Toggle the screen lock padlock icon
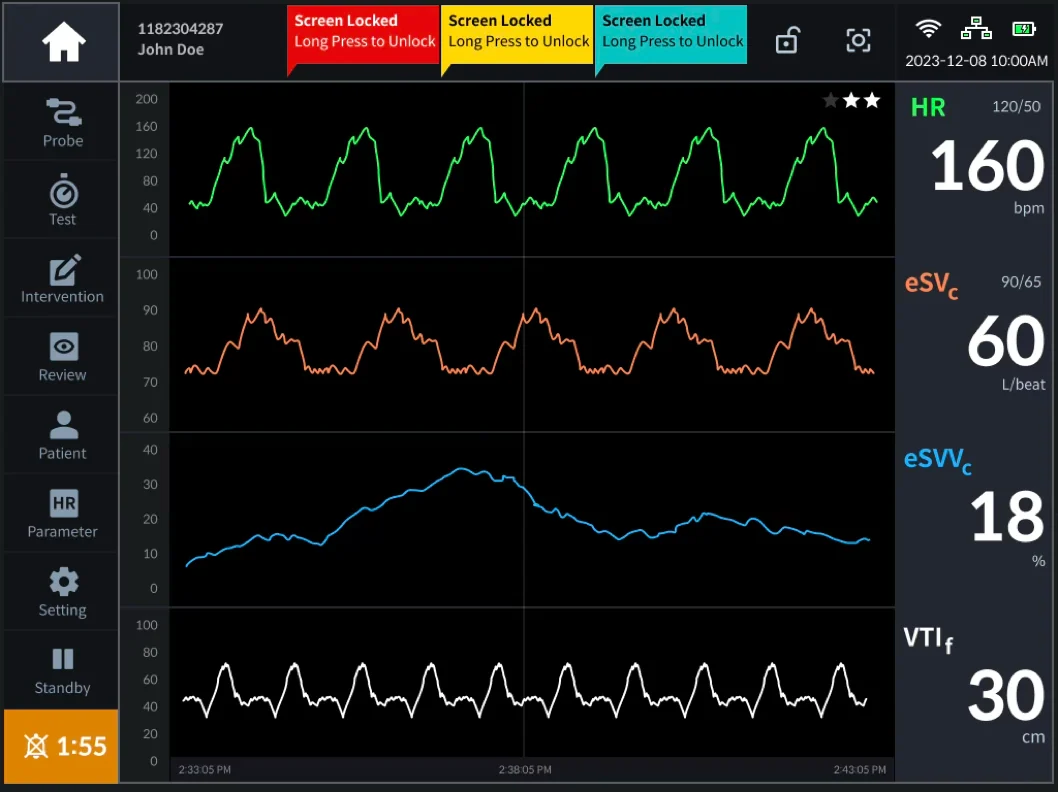 [x=787, y=41]
